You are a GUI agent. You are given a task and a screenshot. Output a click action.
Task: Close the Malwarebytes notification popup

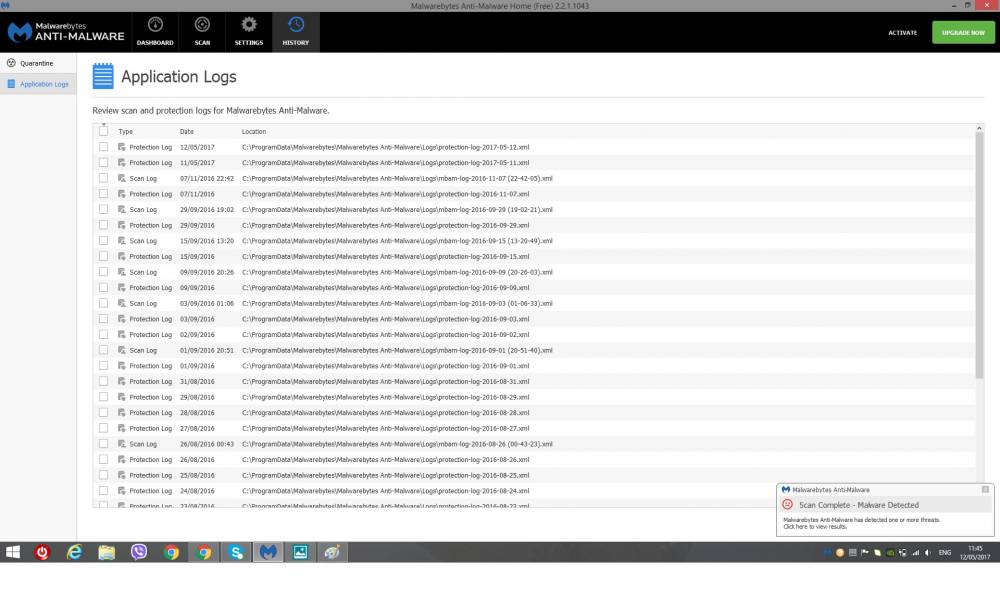pos(985,489)
